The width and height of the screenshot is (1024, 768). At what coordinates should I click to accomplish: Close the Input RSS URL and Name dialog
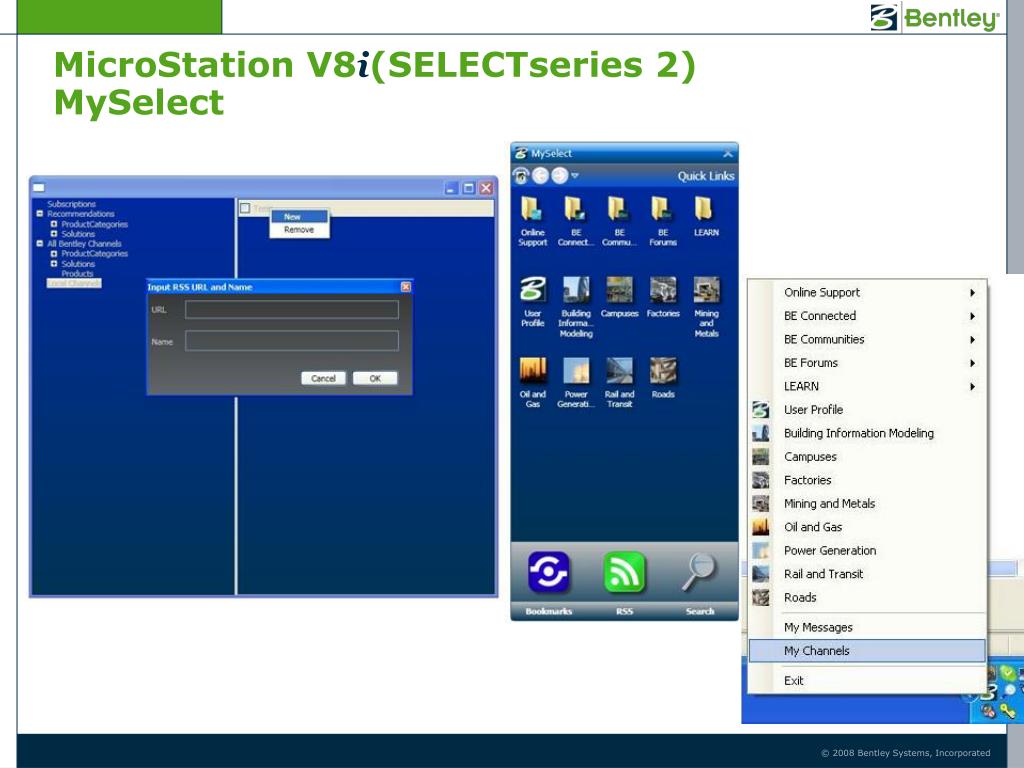pyautogui.click(x=406, y=287)
